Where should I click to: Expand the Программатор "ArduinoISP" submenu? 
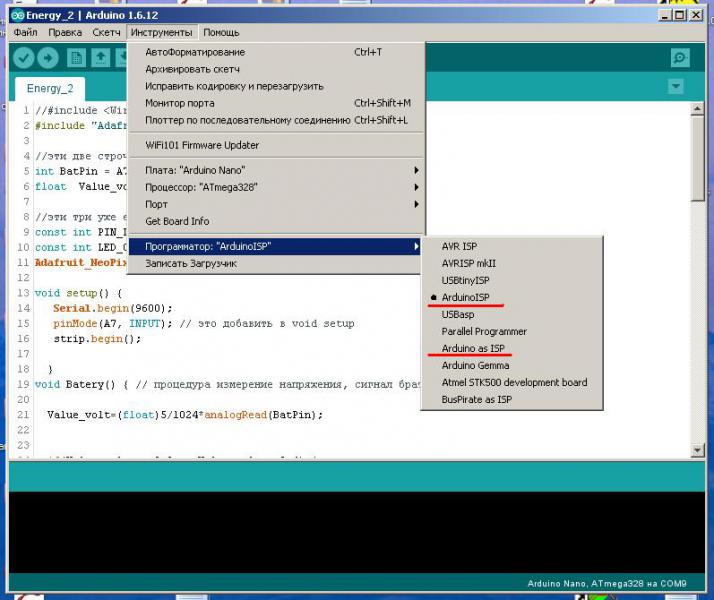pyautogui.click(x=275, y=246)
